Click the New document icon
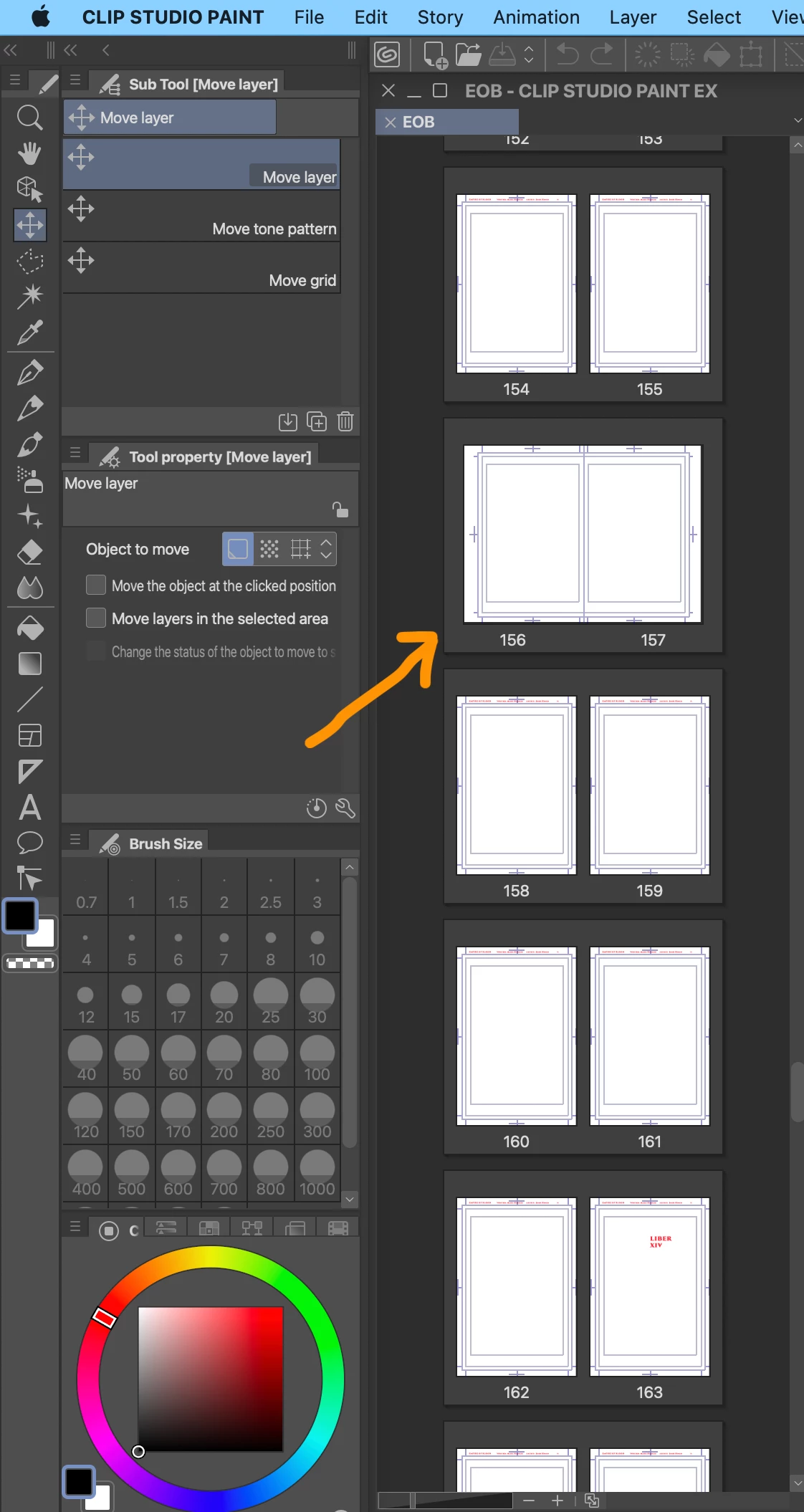This screenshot has width=804, height=1512. coord(435,54)
